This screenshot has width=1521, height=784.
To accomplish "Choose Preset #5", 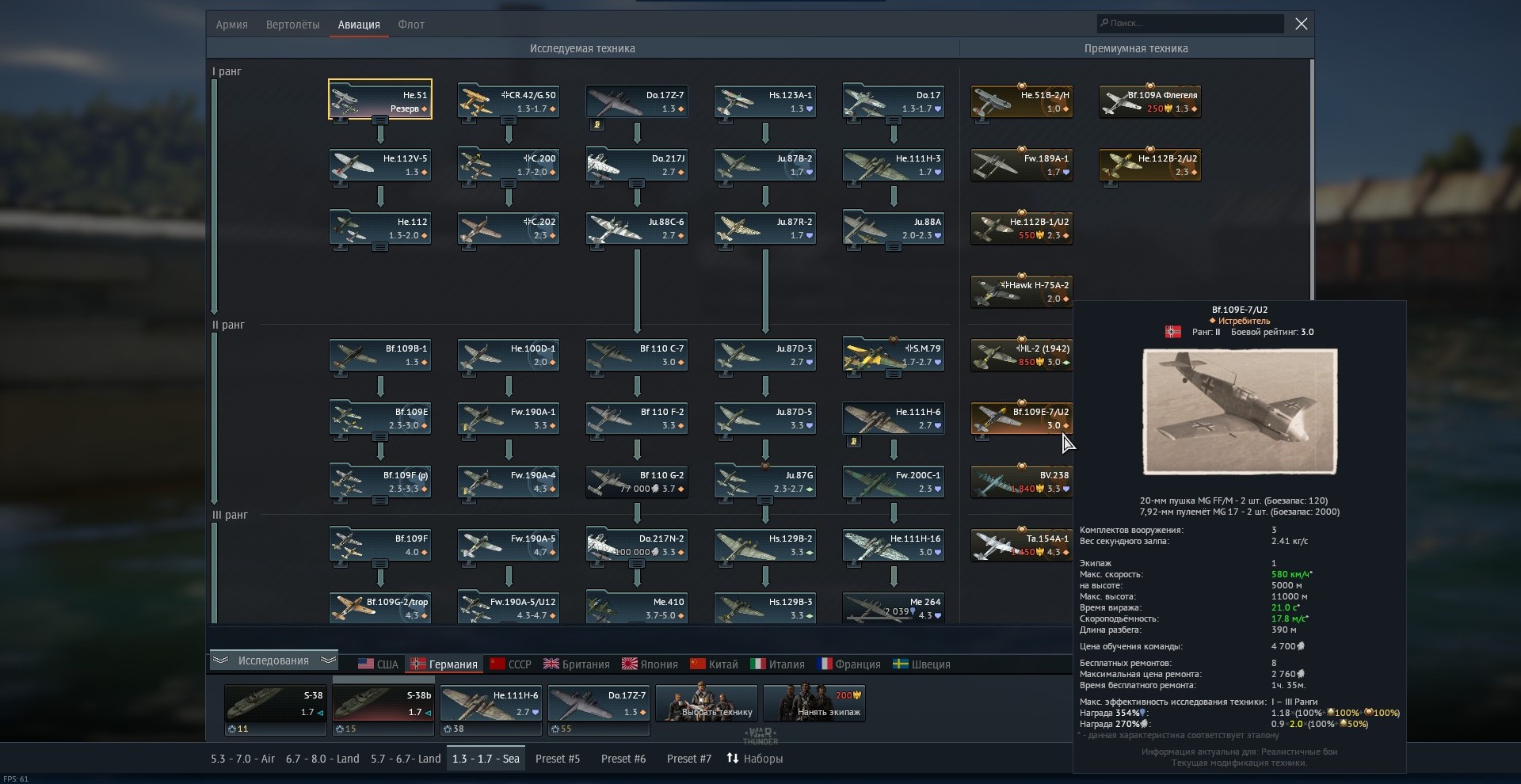I will 558,759.
